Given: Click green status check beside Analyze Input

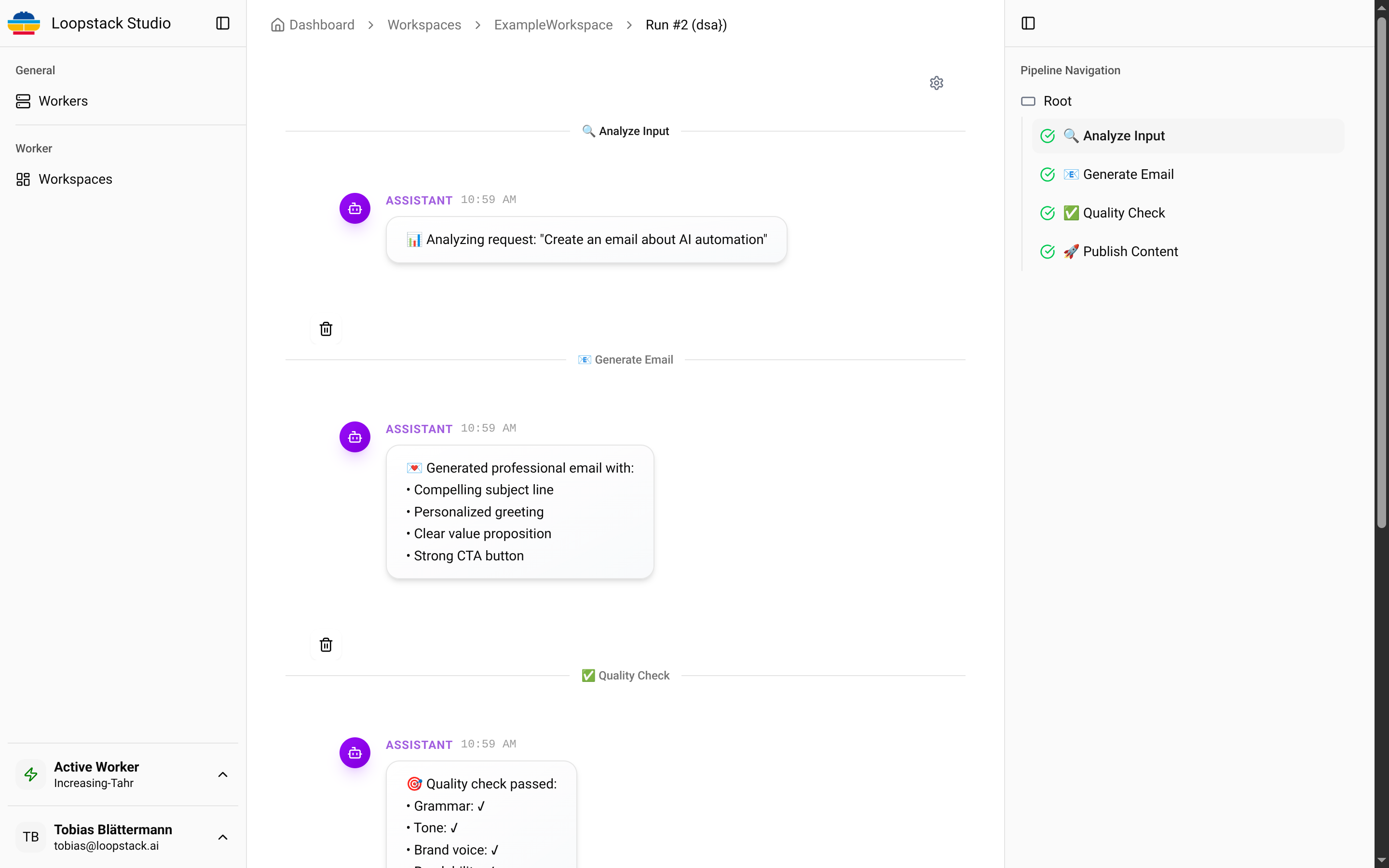Looking at the screenshot, I should click(x=1047, y=136).
